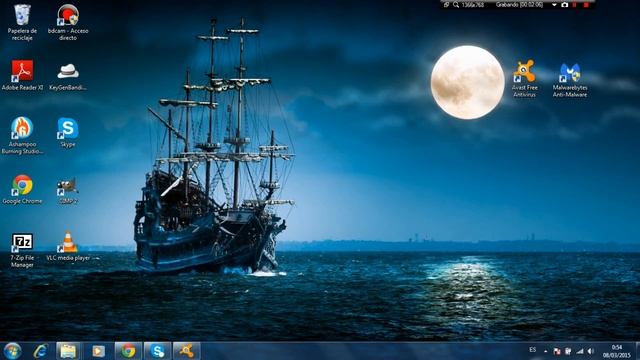640x360 pixels.
Task: Click the Show desktop strip
Action: pyautogui.click(x=637, y=351)
